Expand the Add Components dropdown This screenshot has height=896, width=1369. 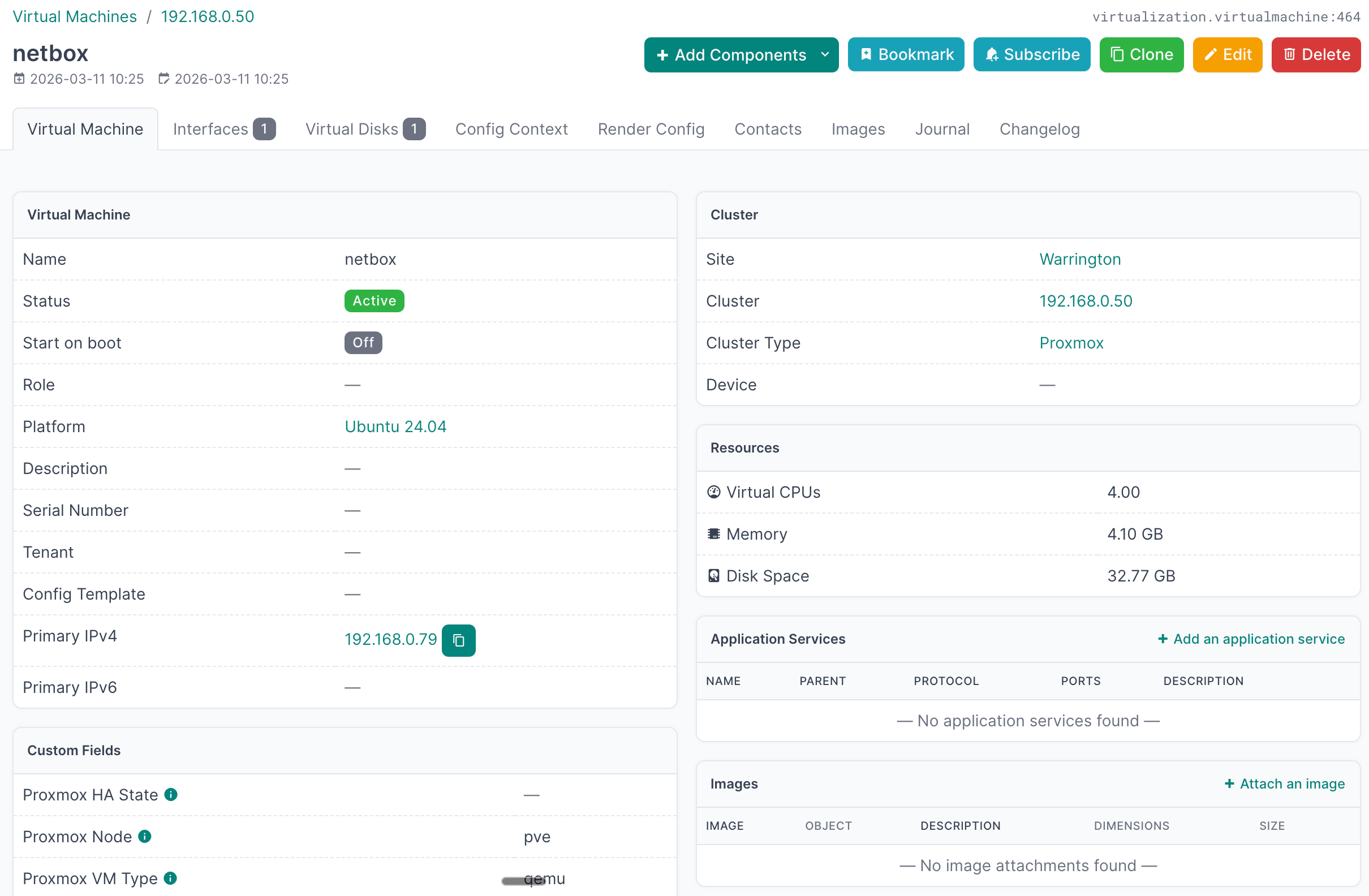tap(826, 55)
